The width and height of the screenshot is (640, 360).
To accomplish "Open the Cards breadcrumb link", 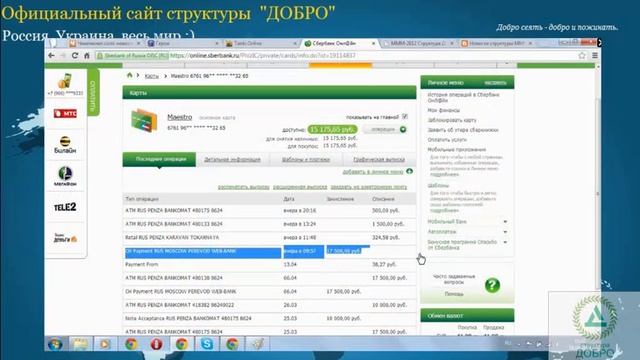I will [x=151, y=76].
